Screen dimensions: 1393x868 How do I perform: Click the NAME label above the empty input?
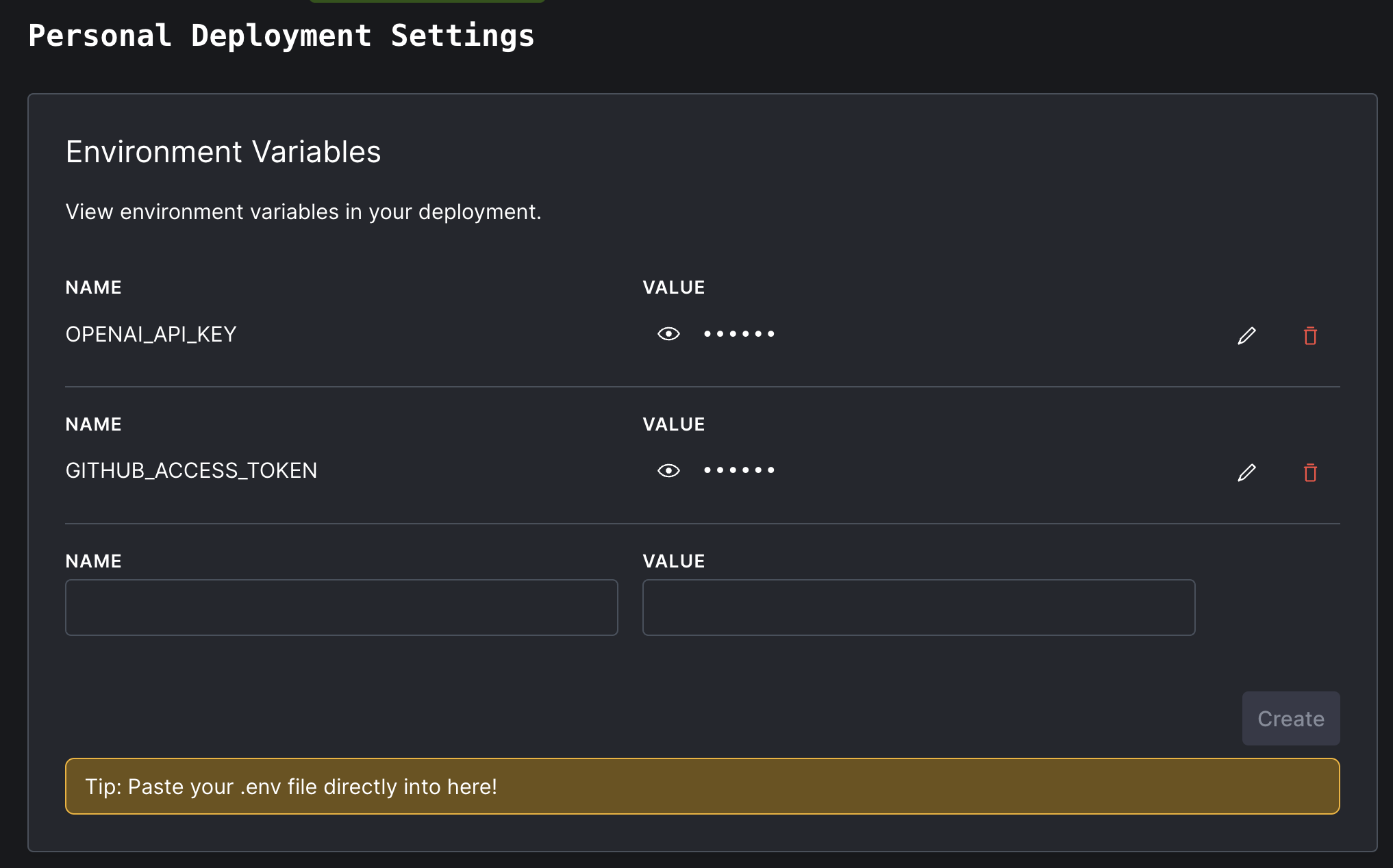pos(93,561)
